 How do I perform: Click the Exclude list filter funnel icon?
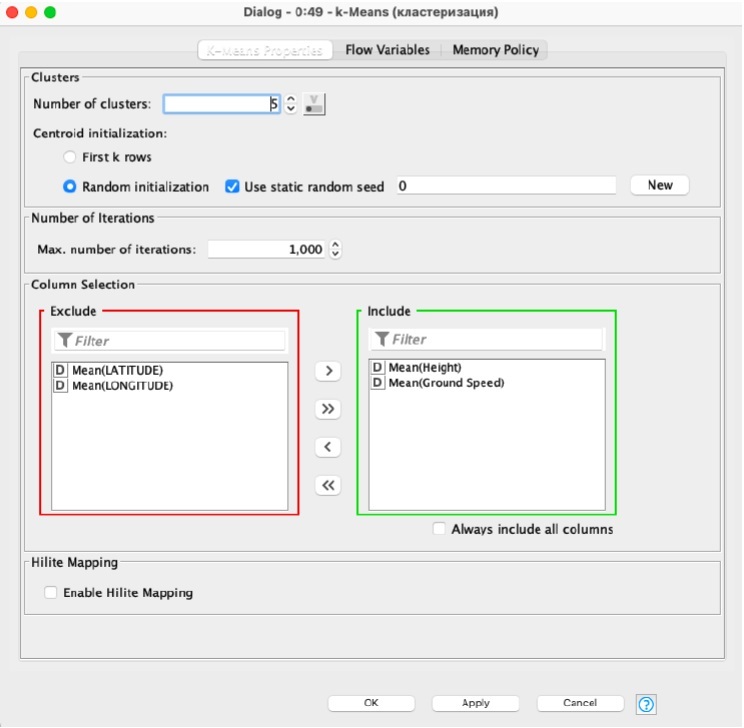click(65, 341)
